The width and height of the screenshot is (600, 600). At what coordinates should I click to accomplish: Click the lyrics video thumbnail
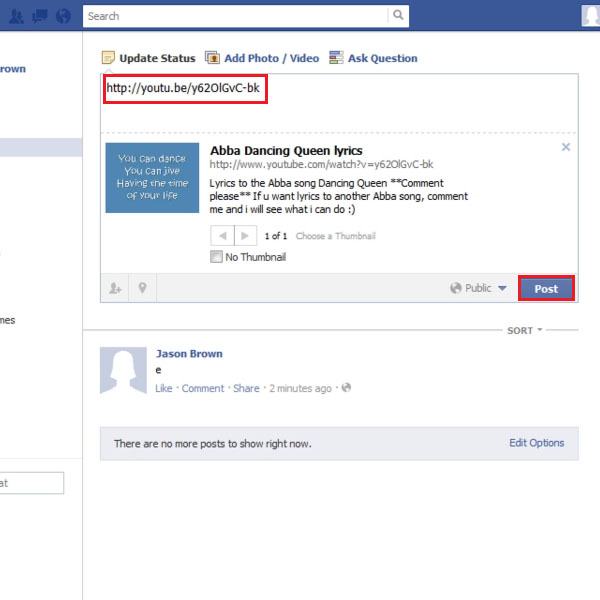(x=152, y=178)
